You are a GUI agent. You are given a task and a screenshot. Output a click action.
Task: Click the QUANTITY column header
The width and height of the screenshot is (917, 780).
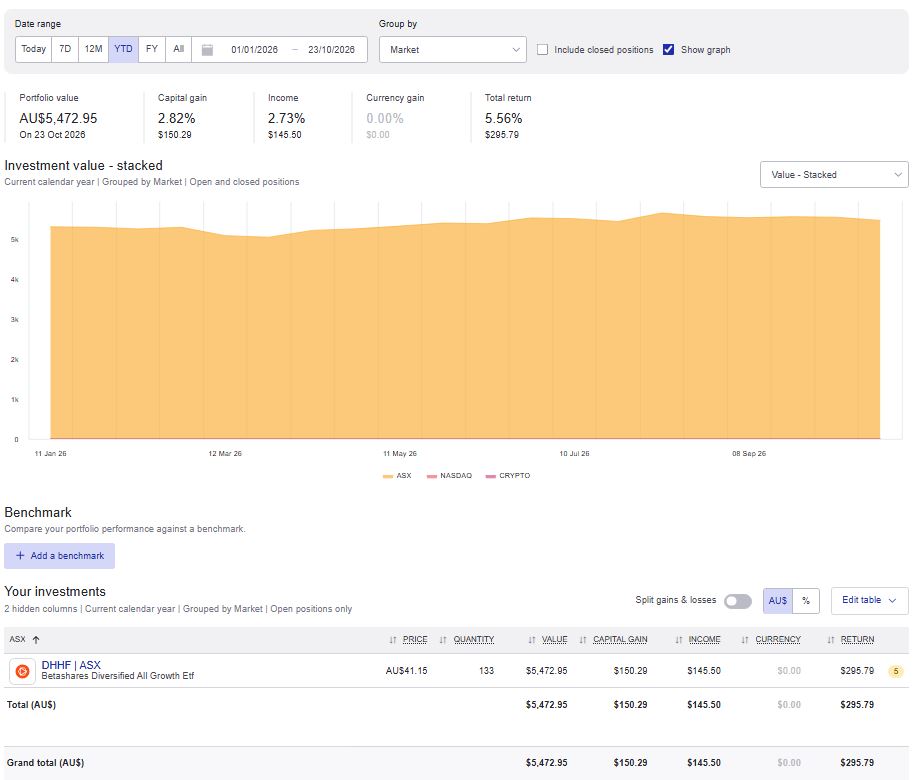(x=474, y=640)
